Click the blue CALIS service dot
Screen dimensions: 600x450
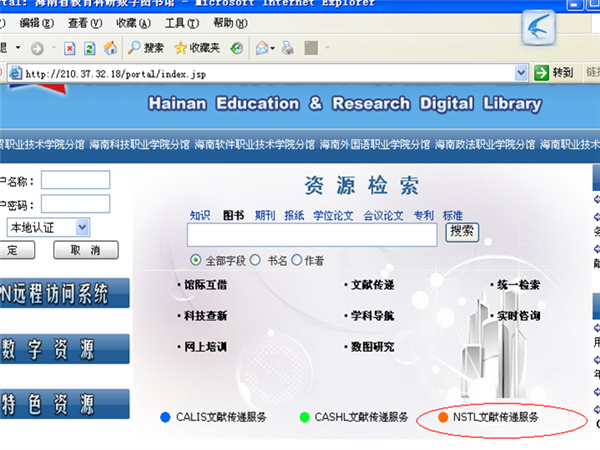click(165, 417)
